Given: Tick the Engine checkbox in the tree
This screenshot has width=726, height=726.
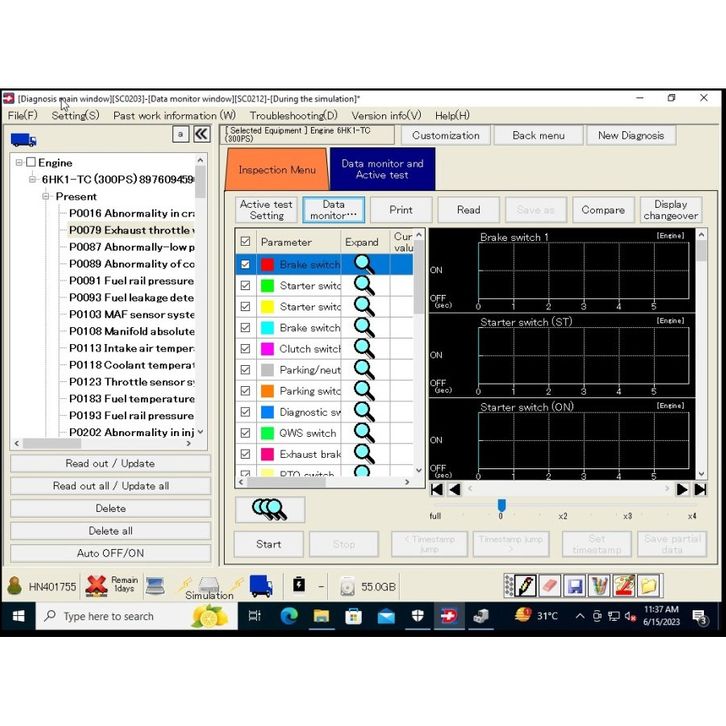Looking at the screenshot, I should pyautogui.click(x=31, y=162).
